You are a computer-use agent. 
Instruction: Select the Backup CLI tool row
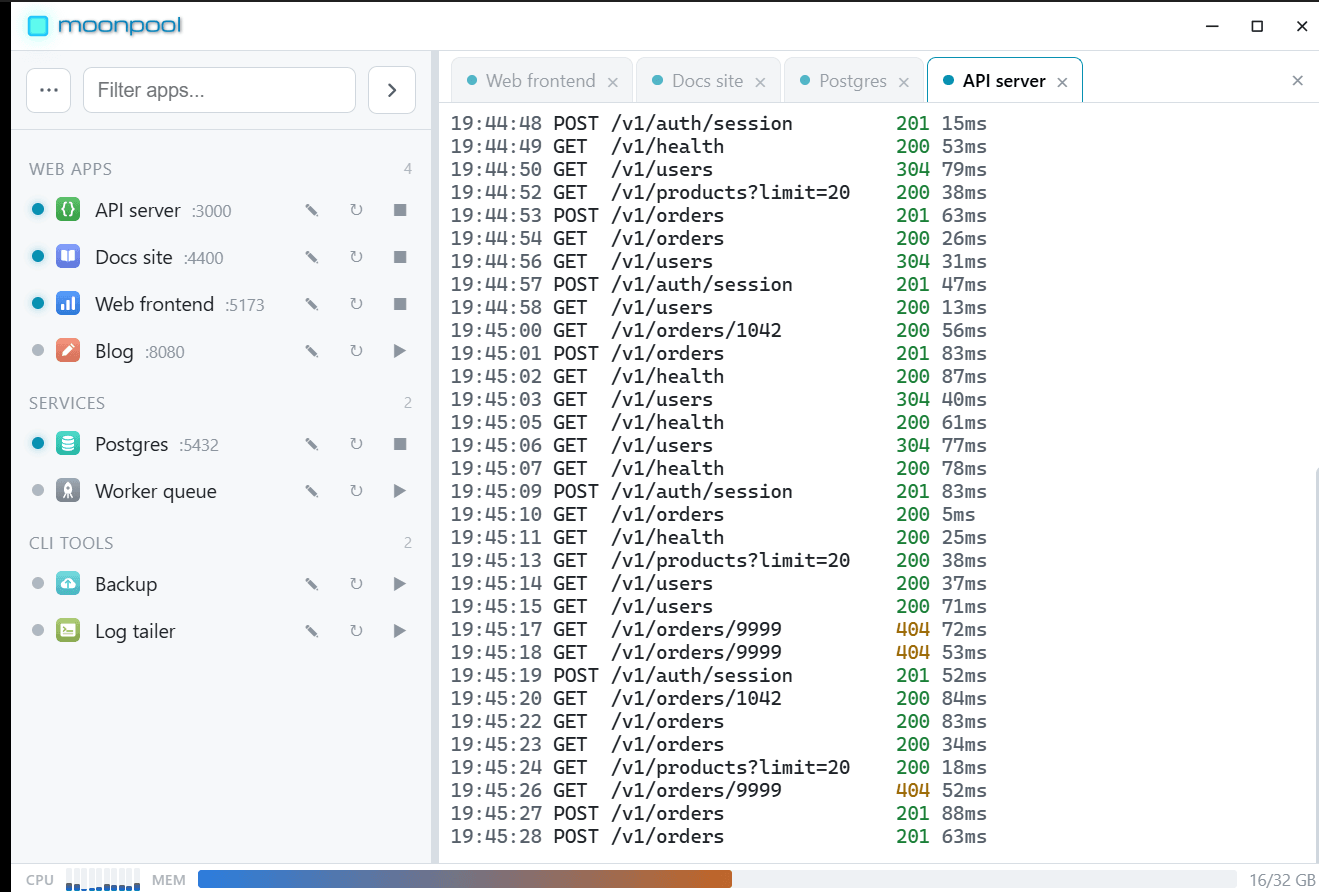tap(220, 584)
